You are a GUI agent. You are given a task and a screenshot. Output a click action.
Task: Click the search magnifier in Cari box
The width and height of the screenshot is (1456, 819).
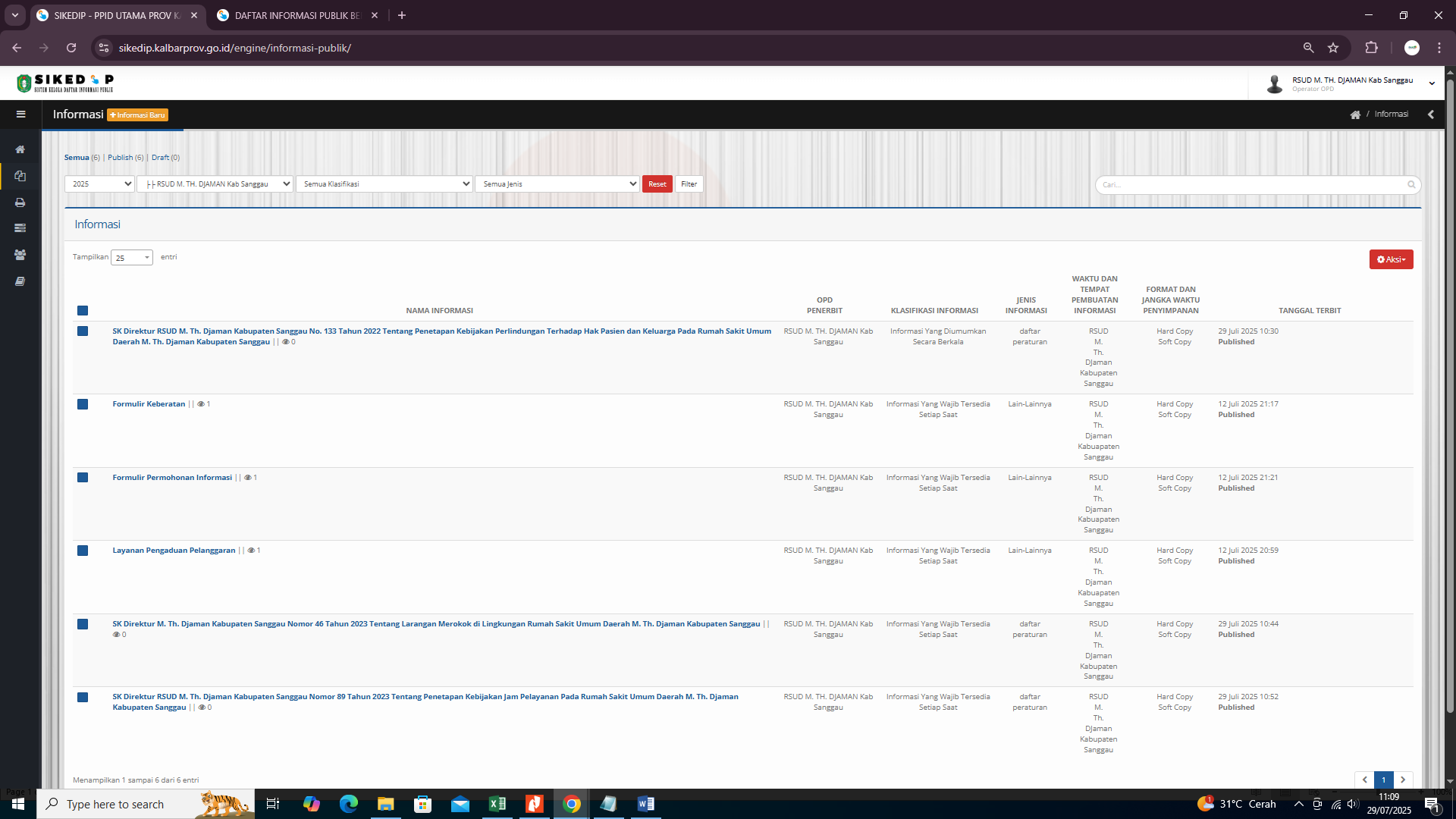point(1411,184)
